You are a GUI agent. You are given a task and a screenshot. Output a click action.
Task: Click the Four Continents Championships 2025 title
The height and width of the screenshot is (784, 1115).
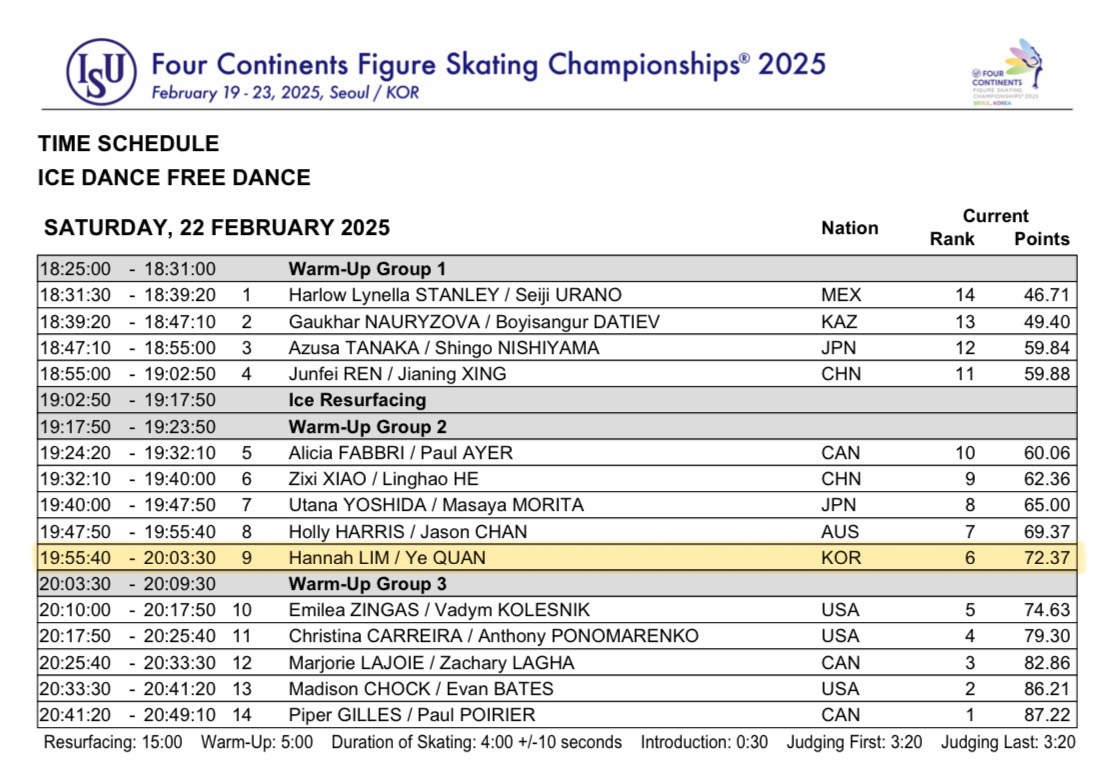click(488, 64)
